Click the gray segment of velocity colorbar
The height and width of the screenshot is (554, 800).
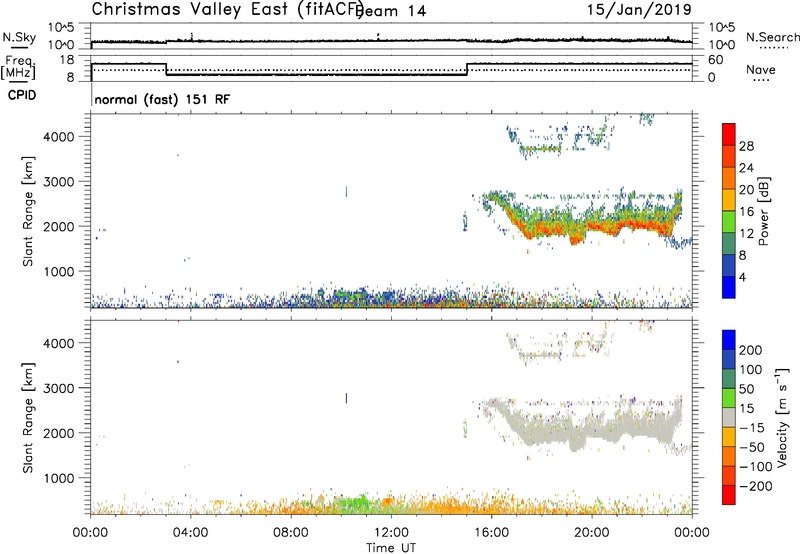coord(729,417)
